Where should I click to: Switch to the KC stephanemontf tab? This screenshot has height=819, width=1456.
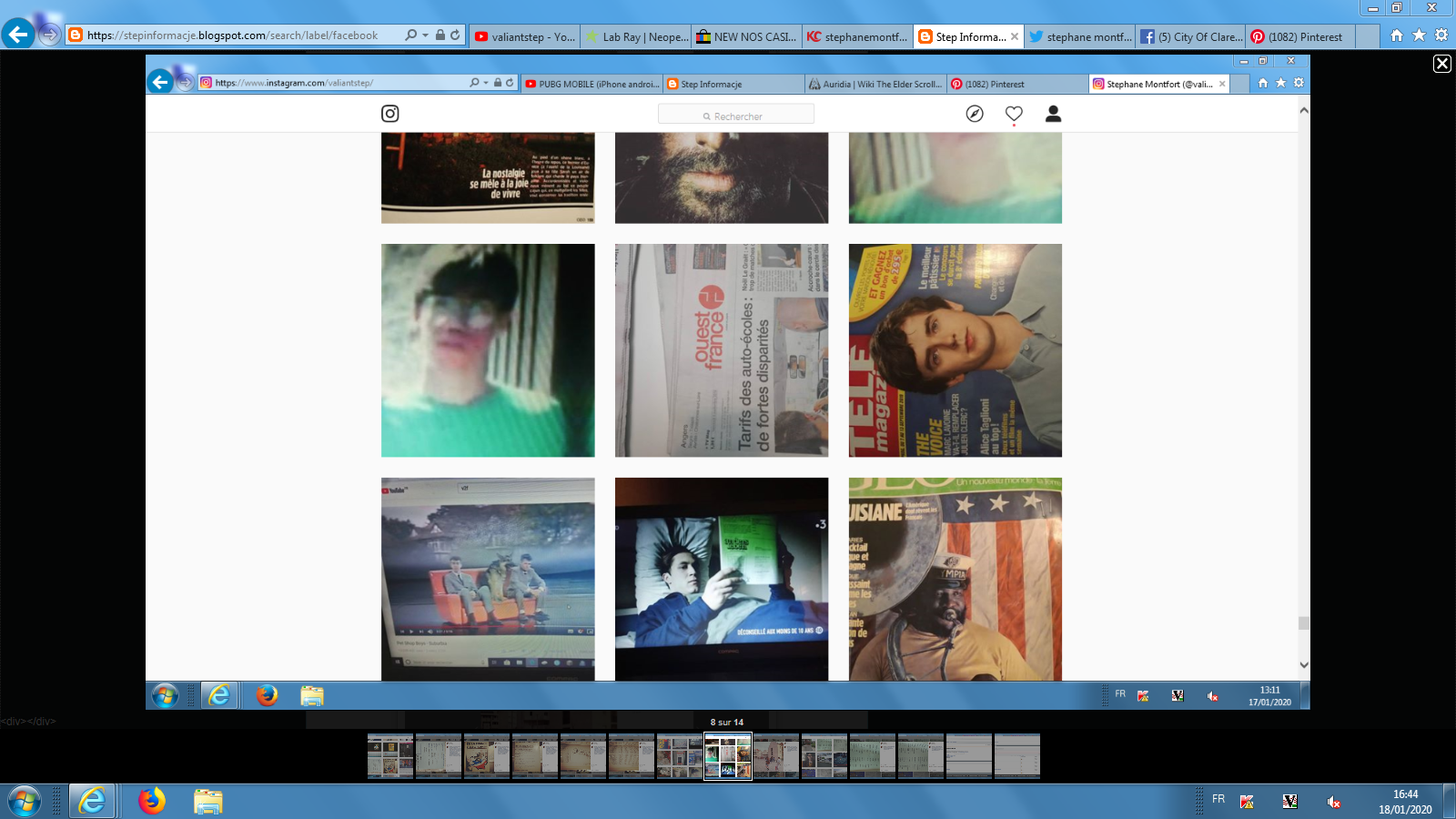pyautogui.click(x=858, y=36)
